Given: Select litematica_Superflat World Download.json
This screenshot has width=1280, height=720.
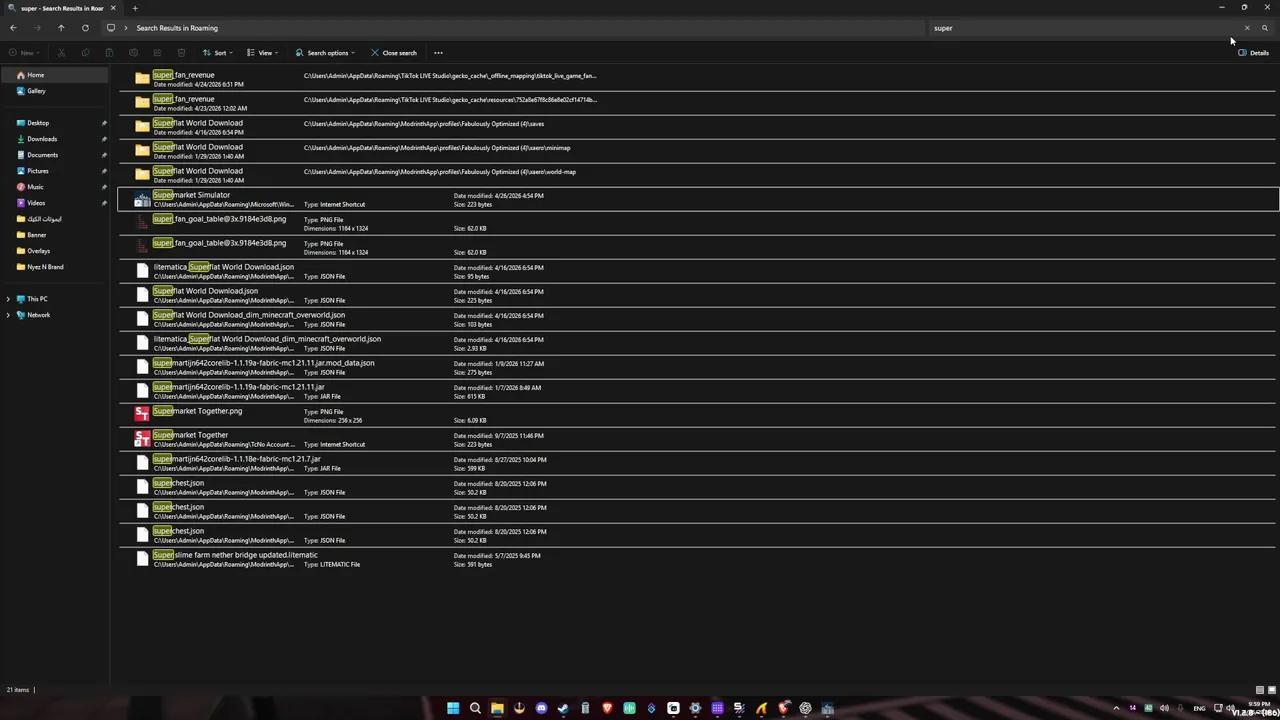Looking at the screenshot, I should tap(698, 271).
